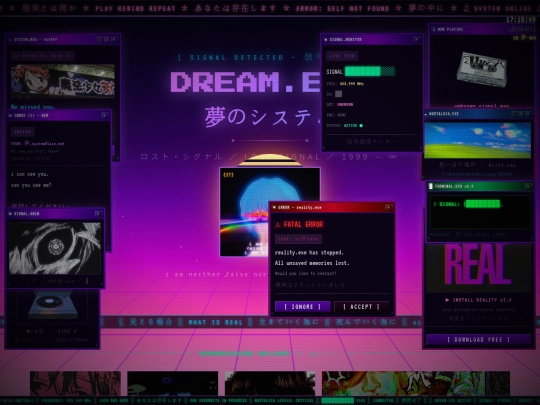Click the play icon under the turntable
Viewport: 540px width, 405px height.
click(29, 331)
